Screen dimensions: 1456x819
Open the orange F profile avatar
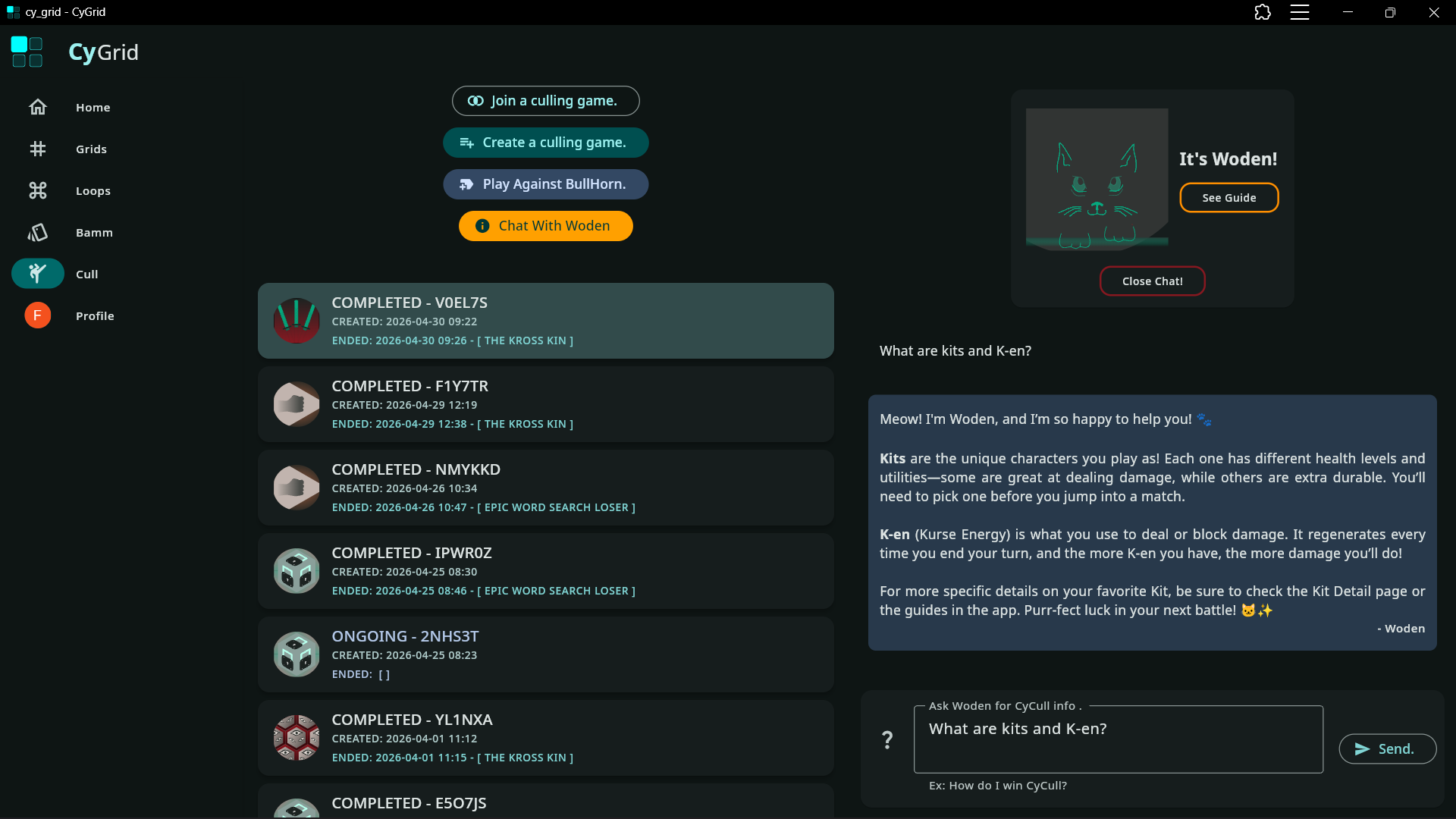point(38,315)
